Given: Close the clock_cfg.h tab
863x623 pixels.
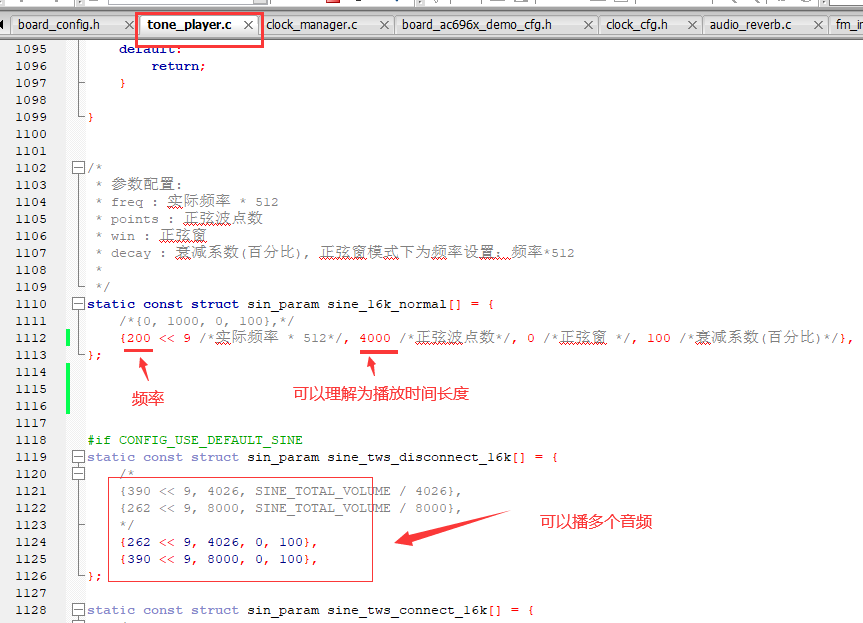Looking at the screenshot, I should point(692,25).
